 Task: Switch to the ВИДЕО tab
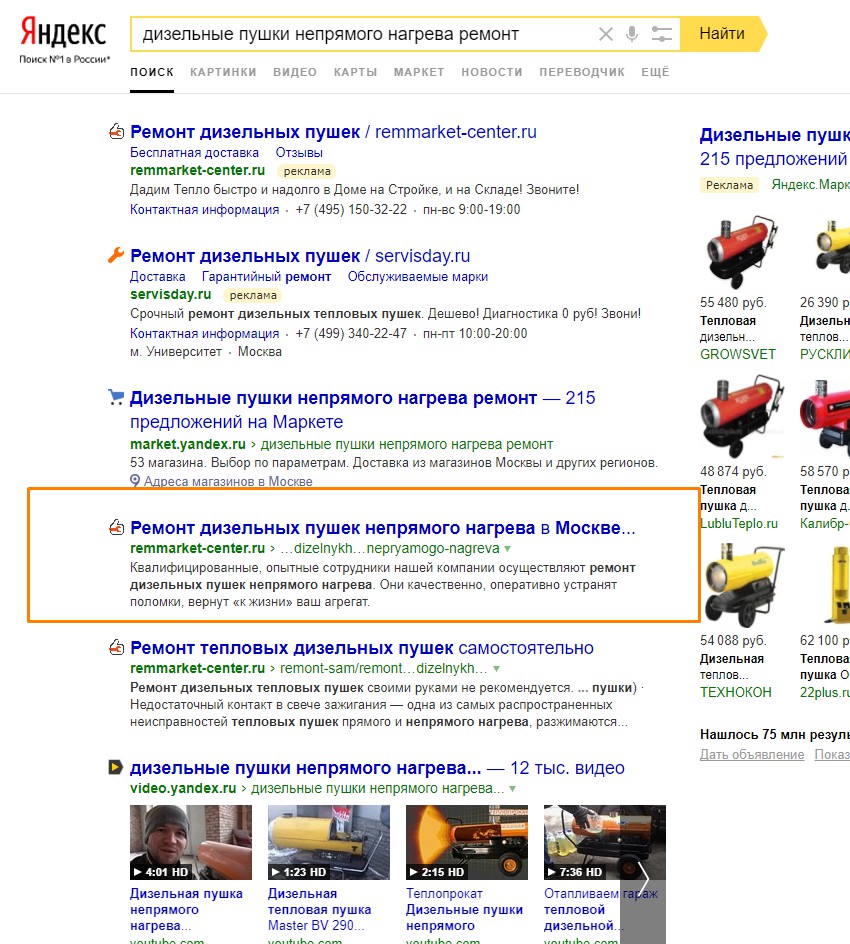click(295, 72)
